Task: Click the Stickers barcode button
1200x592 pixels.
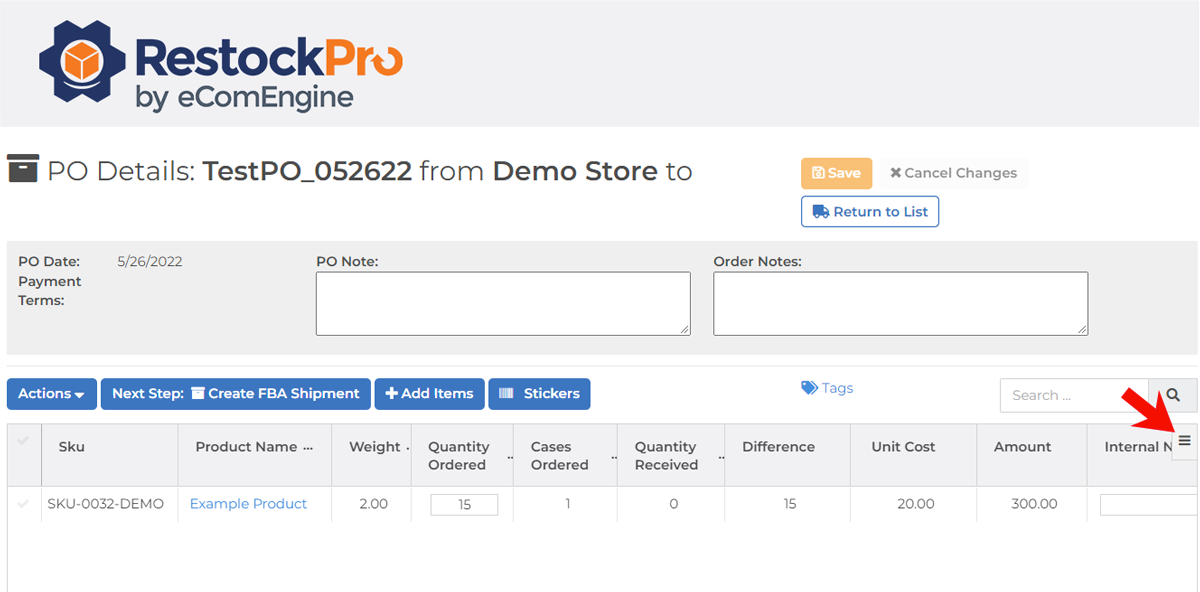Action: pos(539,394)
